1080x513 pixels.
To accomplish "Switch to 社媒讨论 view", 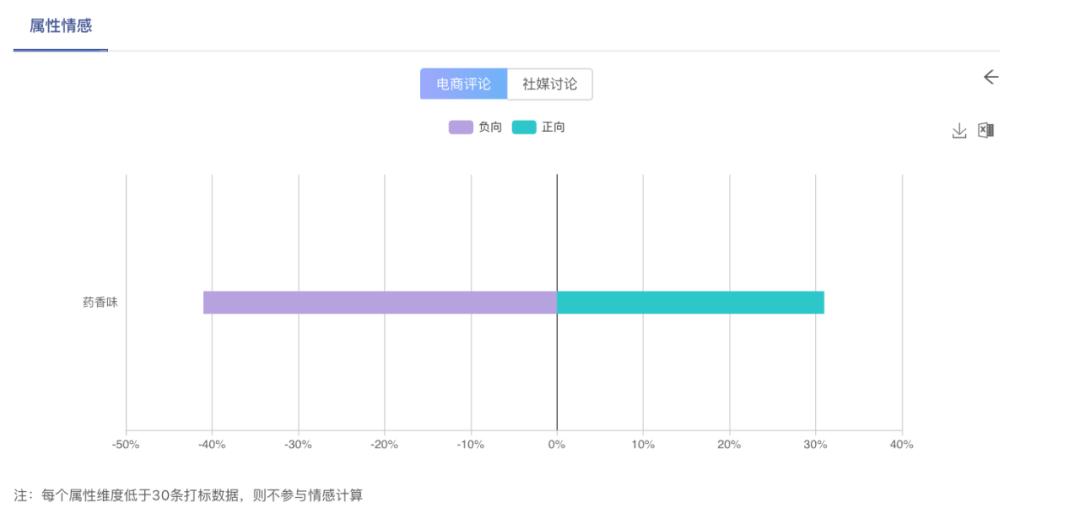I will [x=550, y=84].
